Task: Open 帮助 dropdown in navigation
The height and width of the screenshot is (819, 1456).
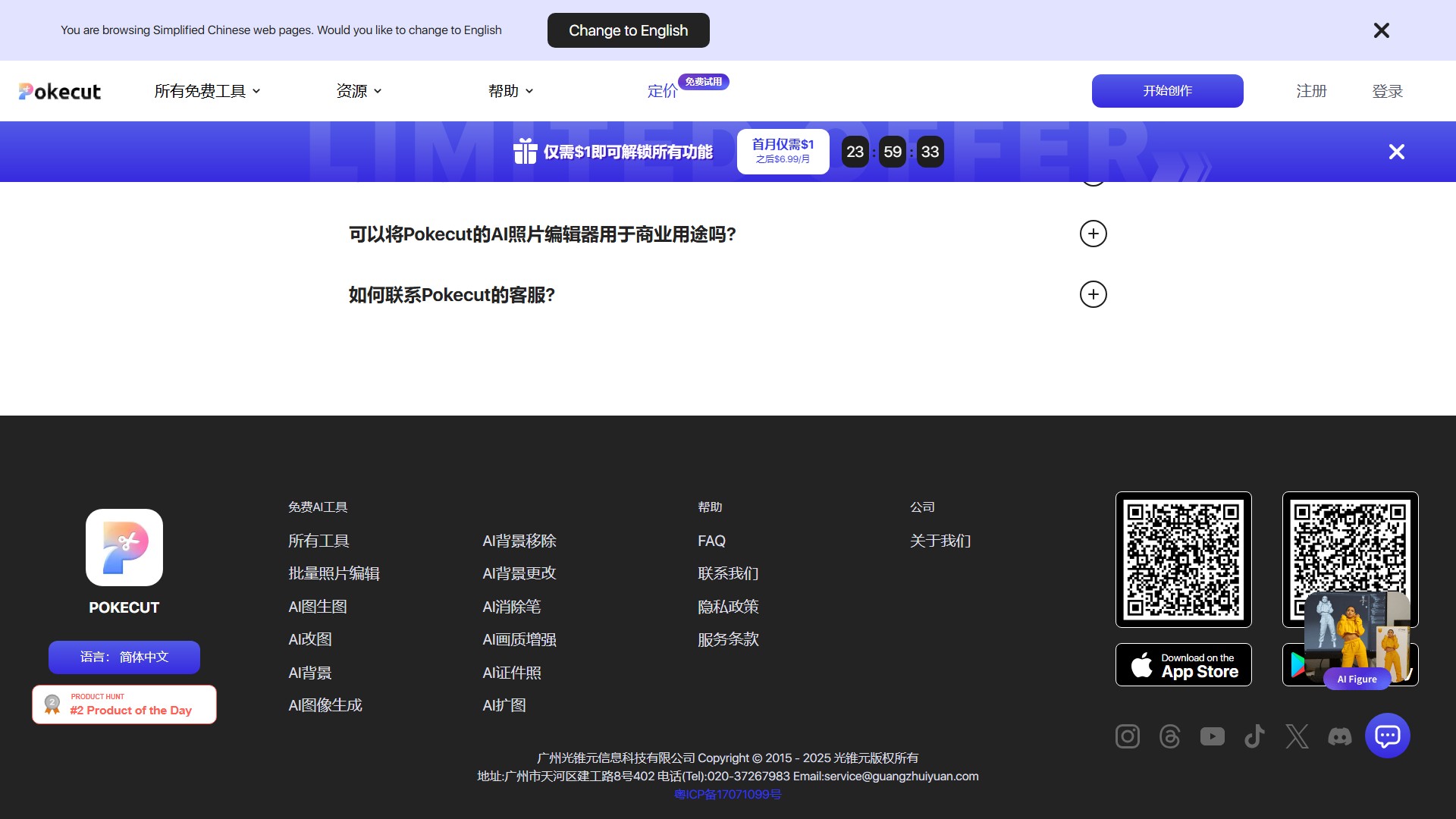Action: tap(510, 91)
